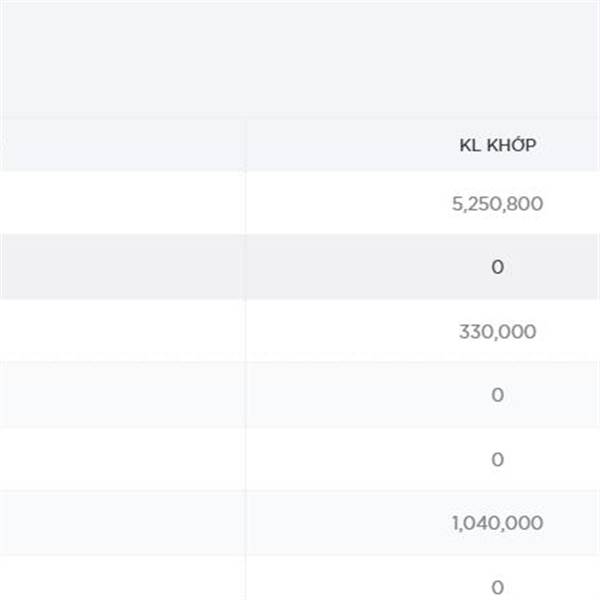The image size is (600, 600).
Task: Click the blank header cell left of KL KHỚP
Action: pos(122,146)
